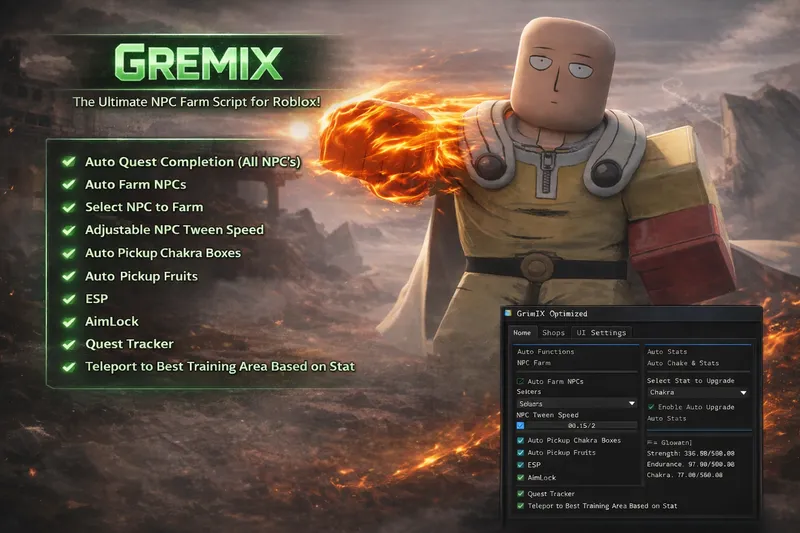800x533 pixels.
Task: Click the NPC Tween Speed label
Action: [547, 415]
